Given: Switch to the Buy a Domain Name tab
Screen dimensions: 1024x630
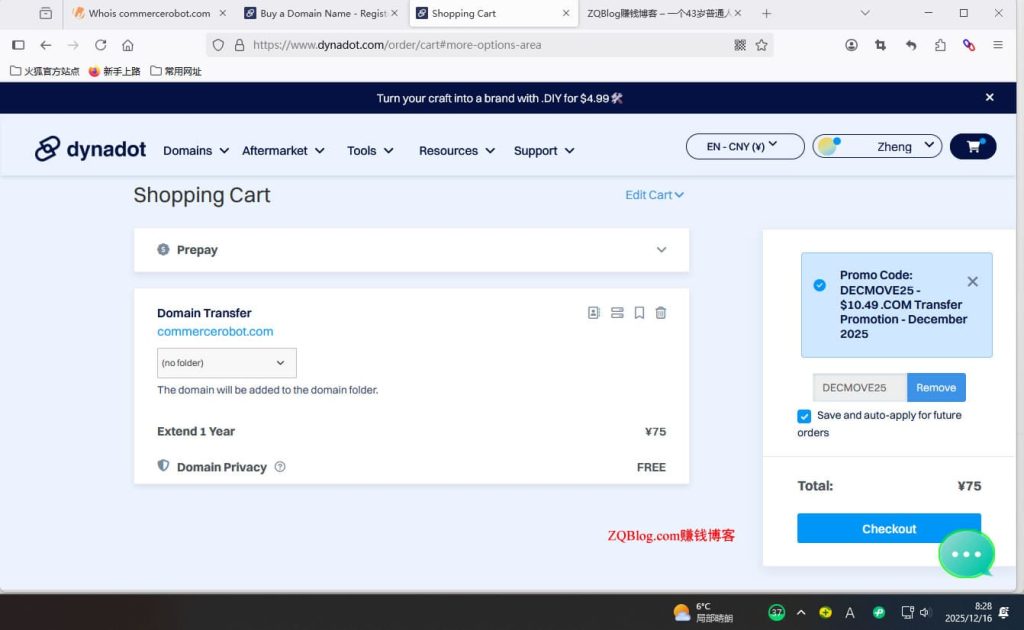Looking at the screenshot, I should (321, 13).
